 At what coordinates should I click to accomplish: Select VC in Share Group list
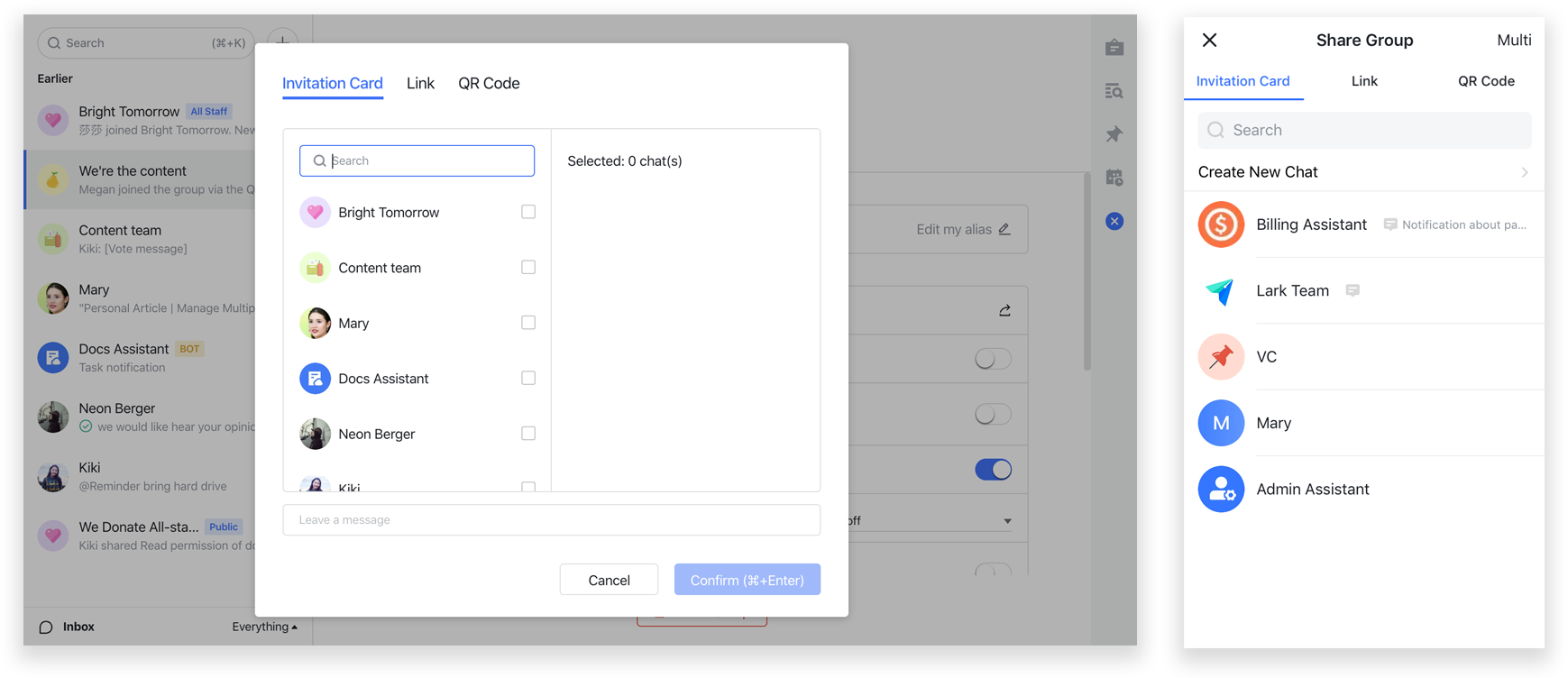click(1364, 357)
